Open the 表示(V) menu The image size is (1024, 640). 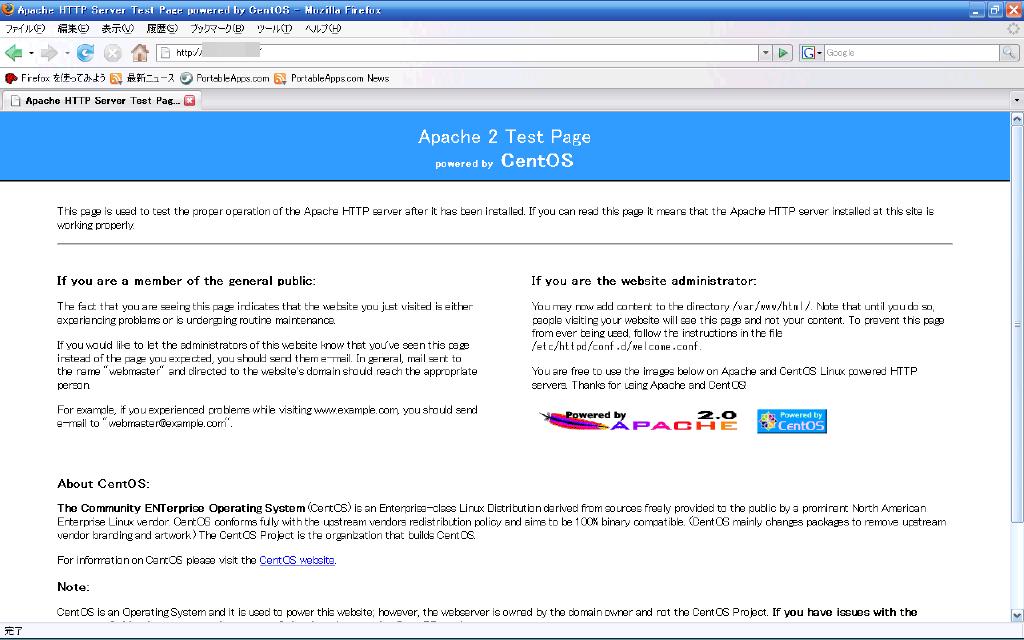118,29
